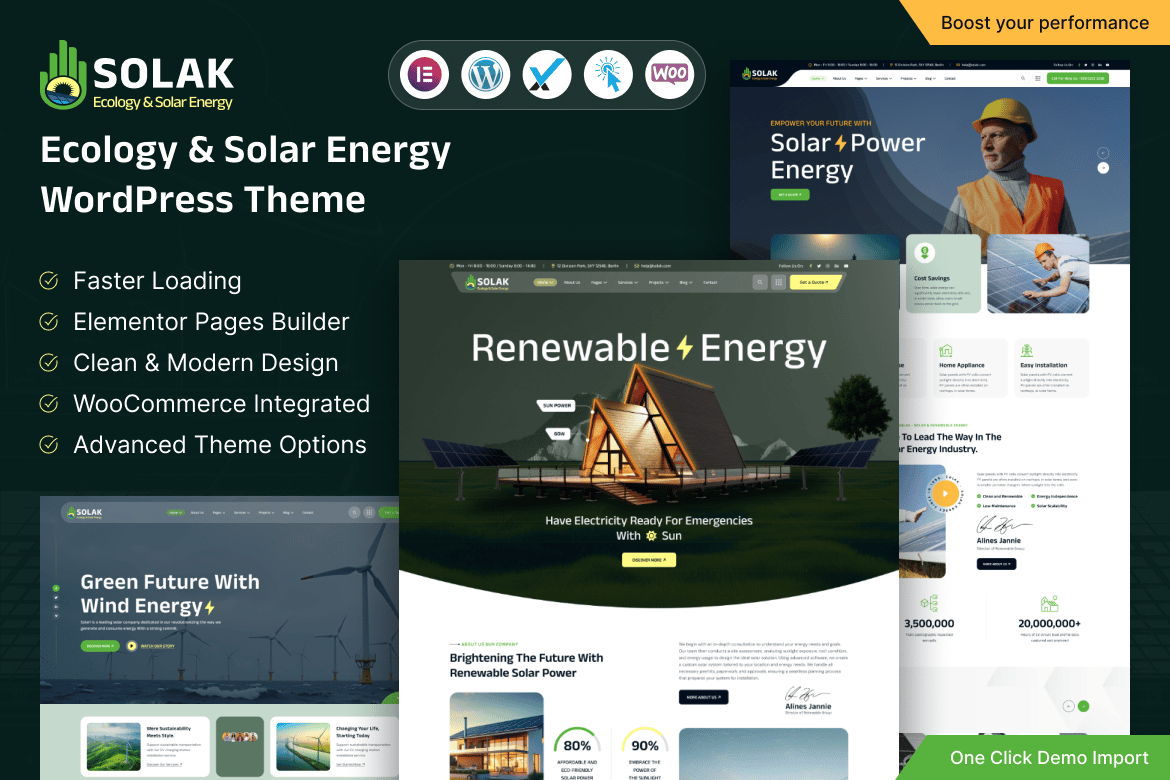Toggle the checkmark beside Advanced Theme Options
The width and height of the screenshot is (1170, 780).
[47, 445]
